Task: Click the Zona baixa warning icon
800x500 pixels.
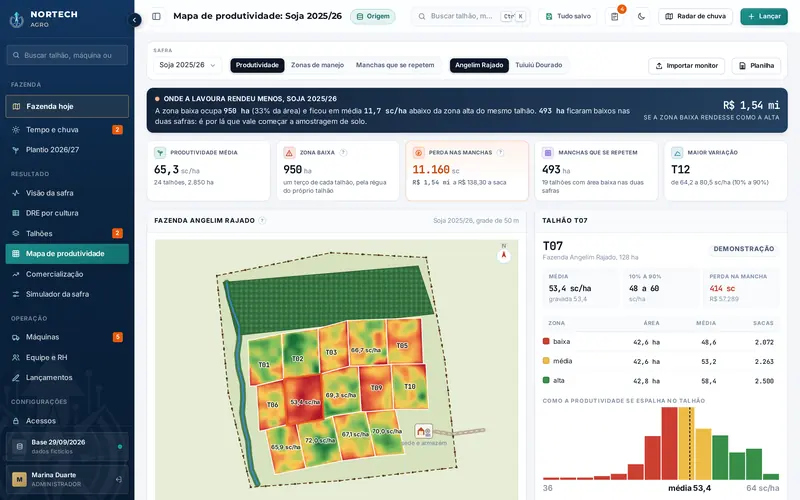Action: pos(289,153)
